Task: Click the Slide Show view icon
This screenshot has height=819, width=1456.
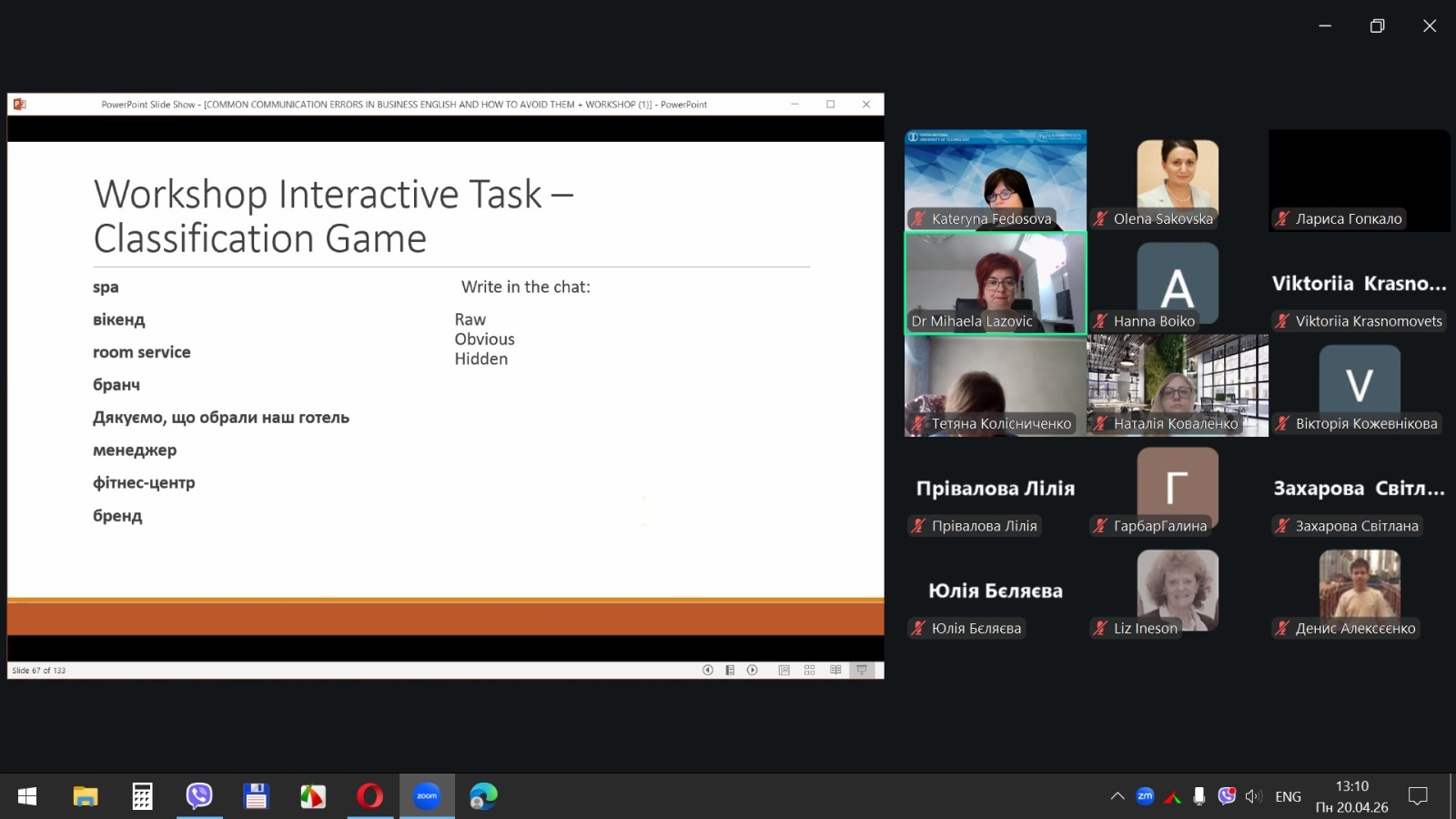Action: pos(862,670)
